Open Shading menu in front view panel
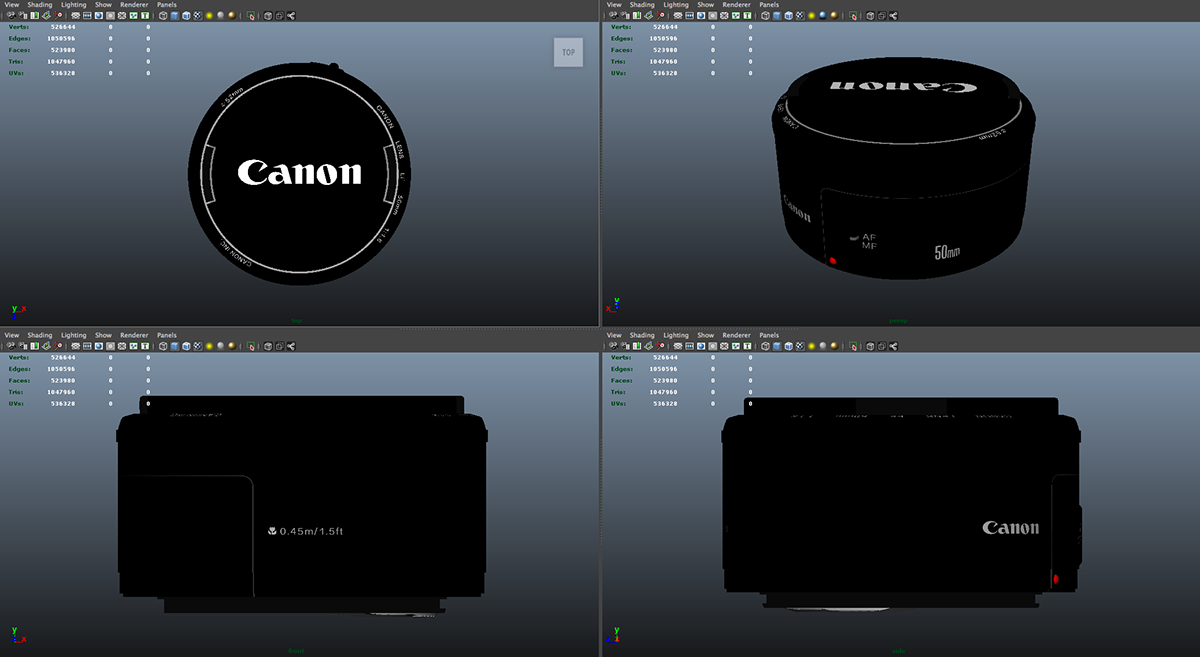 tap(40, 335)
